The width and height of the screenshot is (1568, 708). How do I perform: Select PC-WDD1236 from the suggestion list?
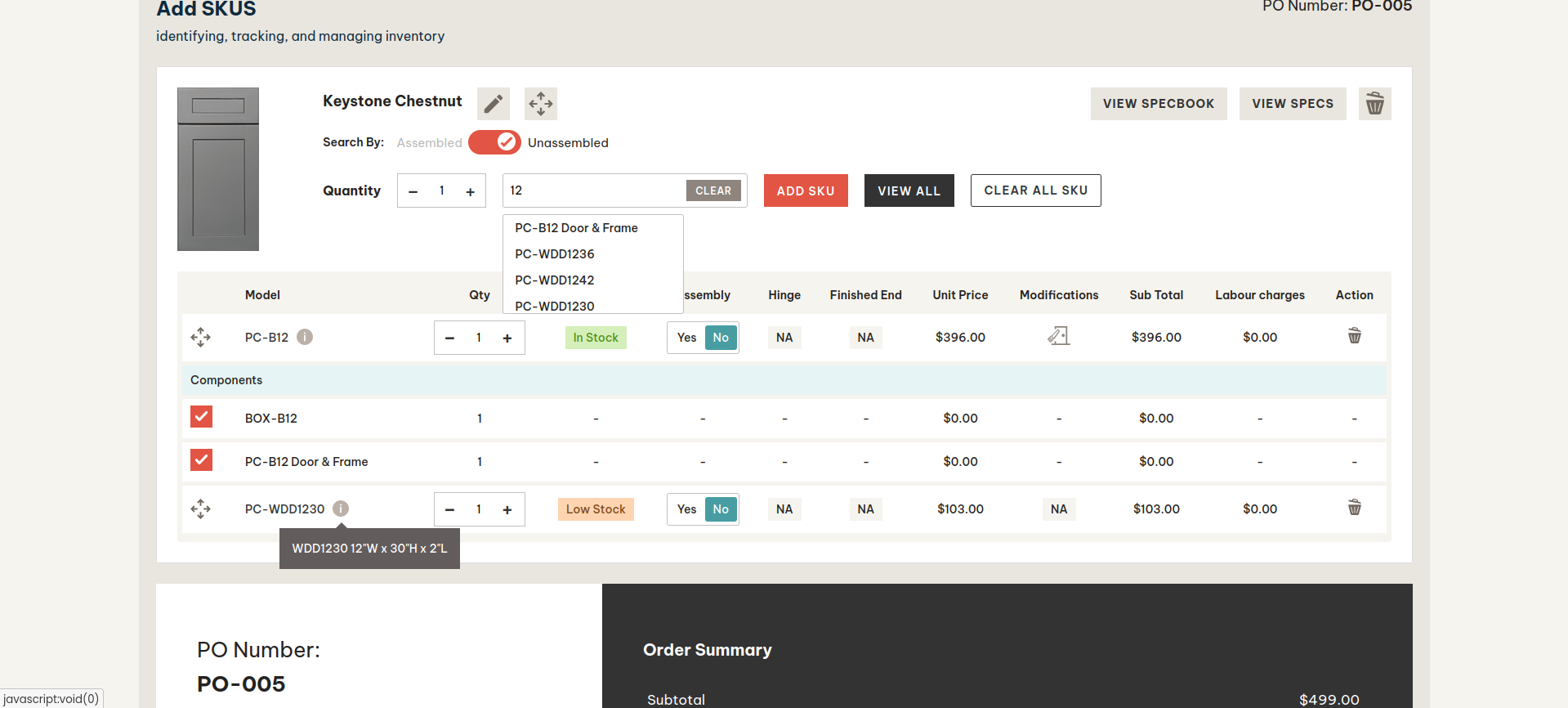click(x=554, y=254)
